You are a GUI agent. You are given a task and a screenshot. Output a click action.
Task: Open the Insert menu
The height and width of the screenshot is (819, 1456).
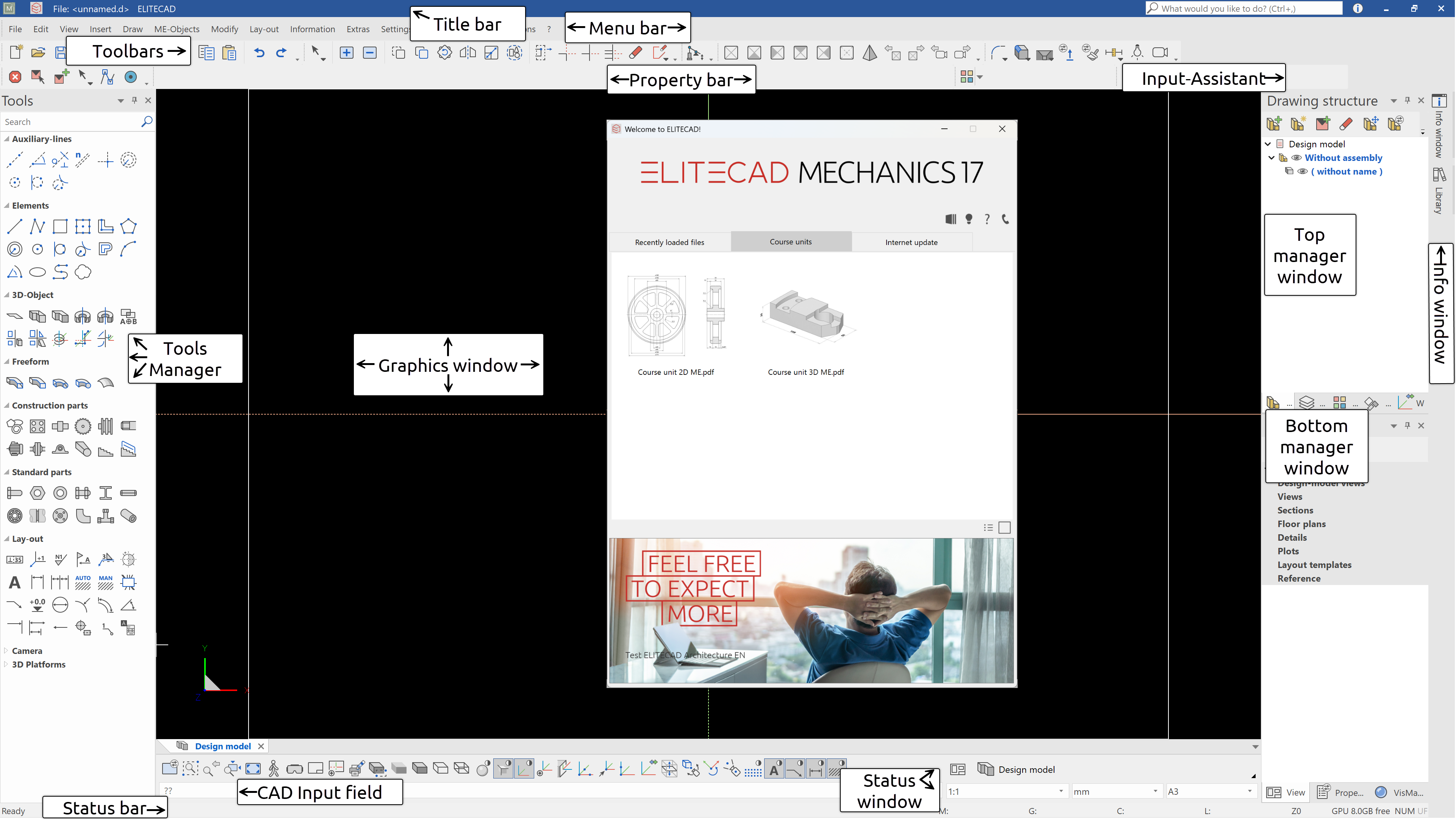pos(101,29)
